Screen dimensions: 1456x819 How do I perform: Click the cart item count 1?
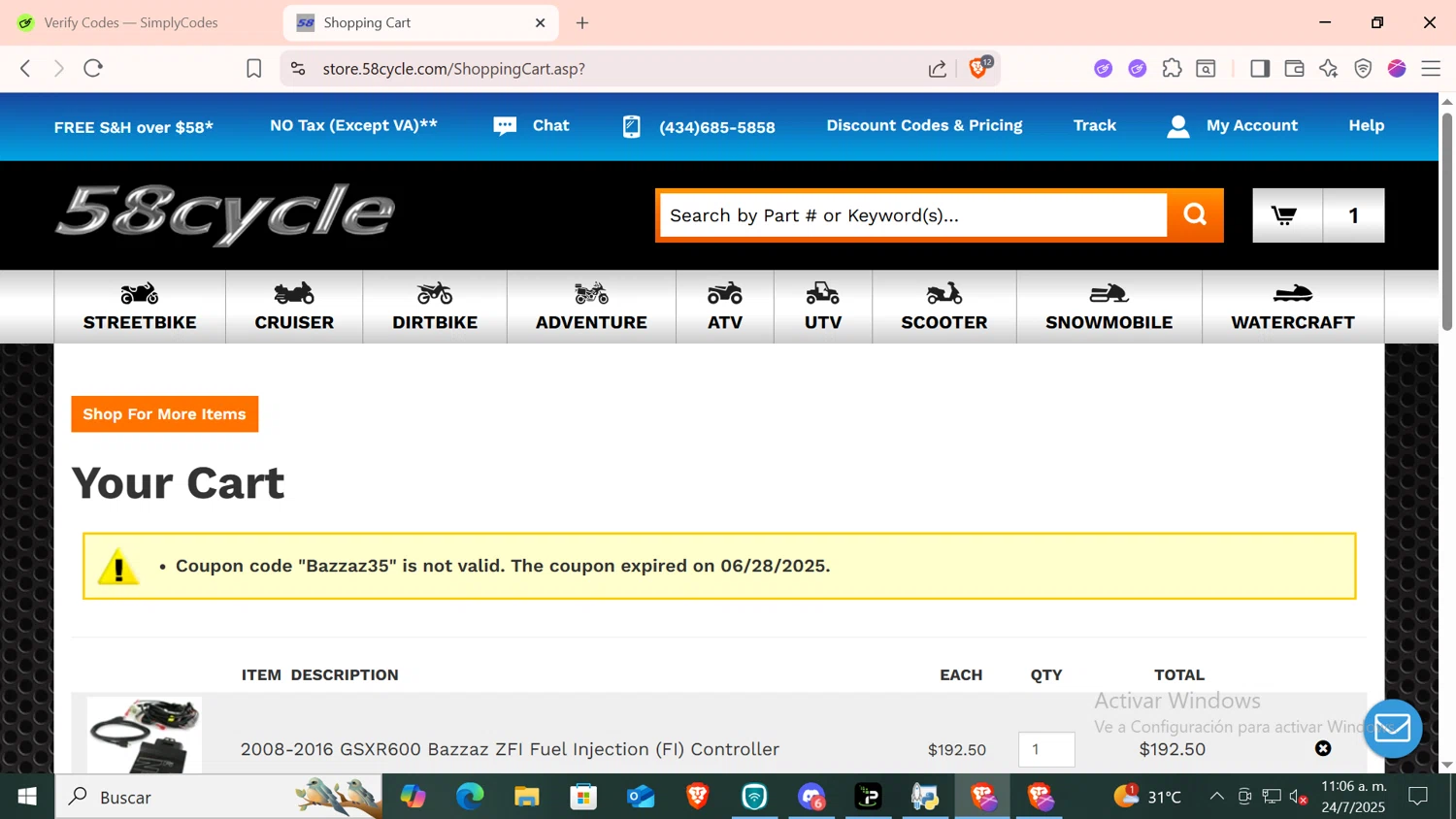pos(1354,215)
